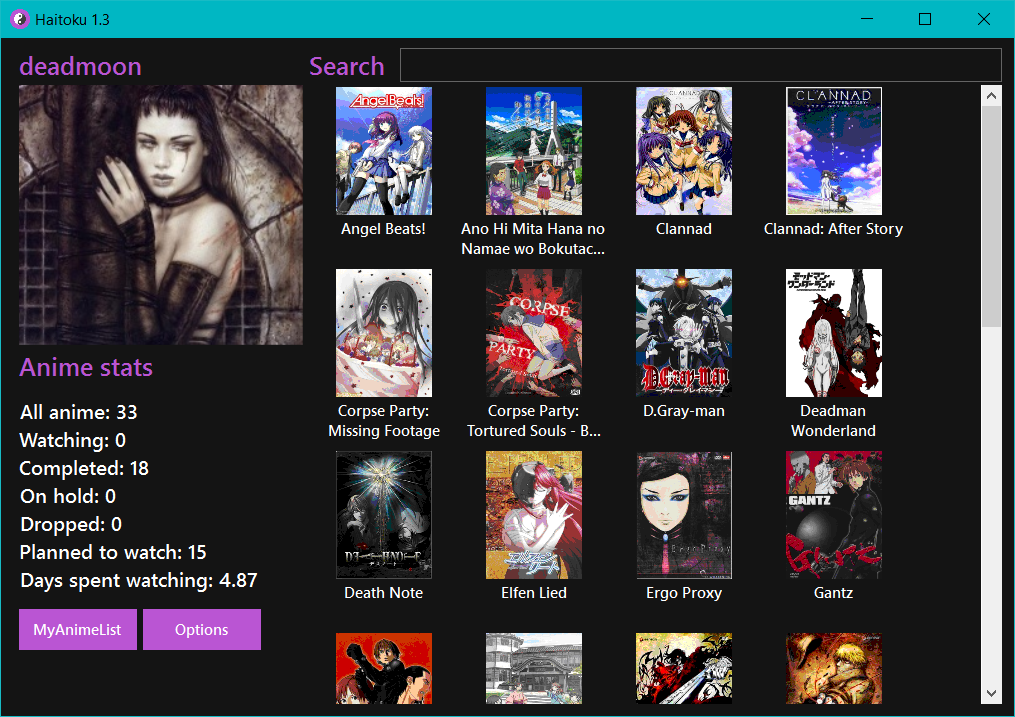Click the Ano Hi Mita Hana title
This screenshot has height=717, width=1015.
(x=533, y=239)
